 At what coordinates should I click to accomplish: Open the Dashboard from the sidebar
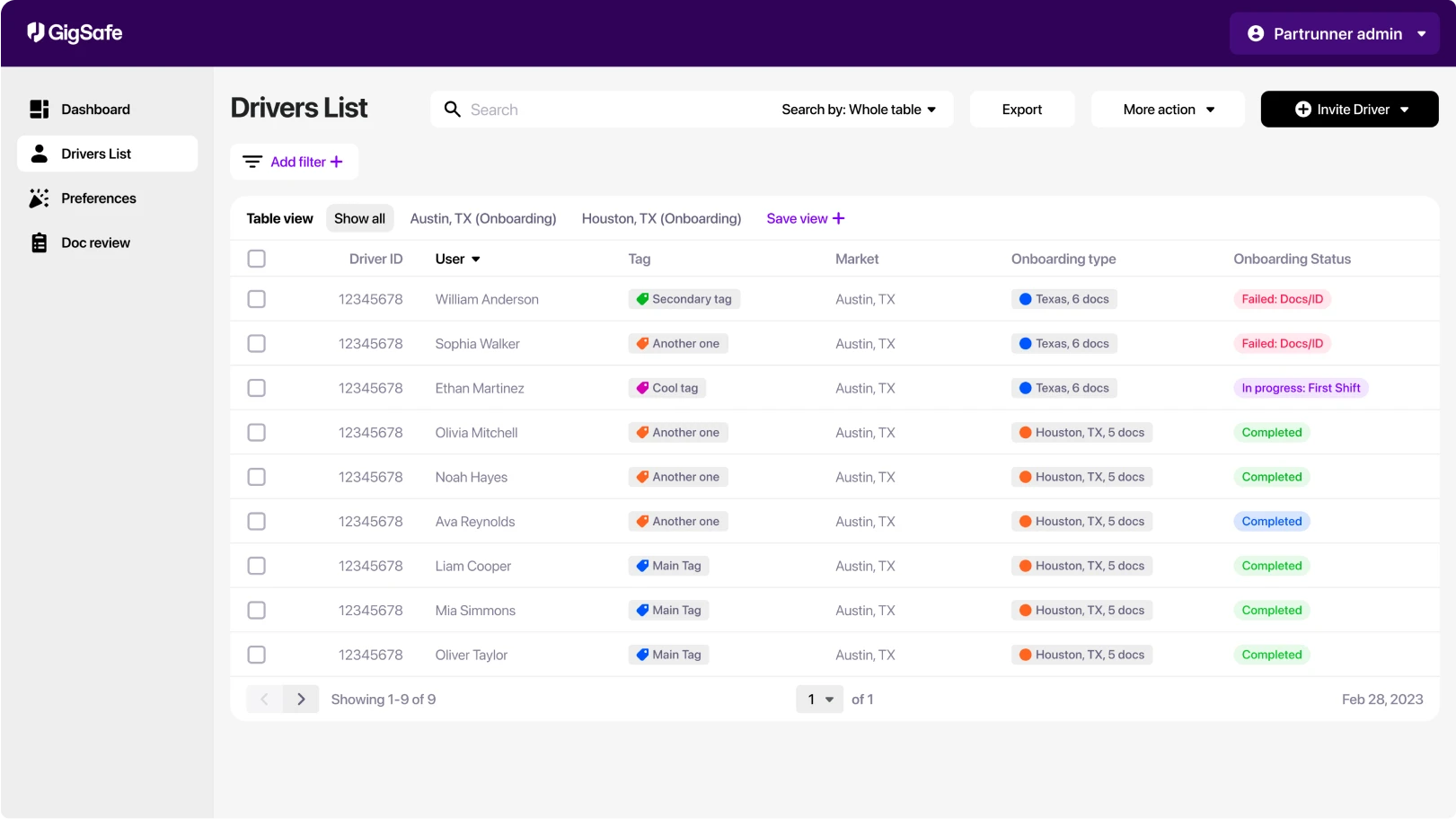coord(94,109)
